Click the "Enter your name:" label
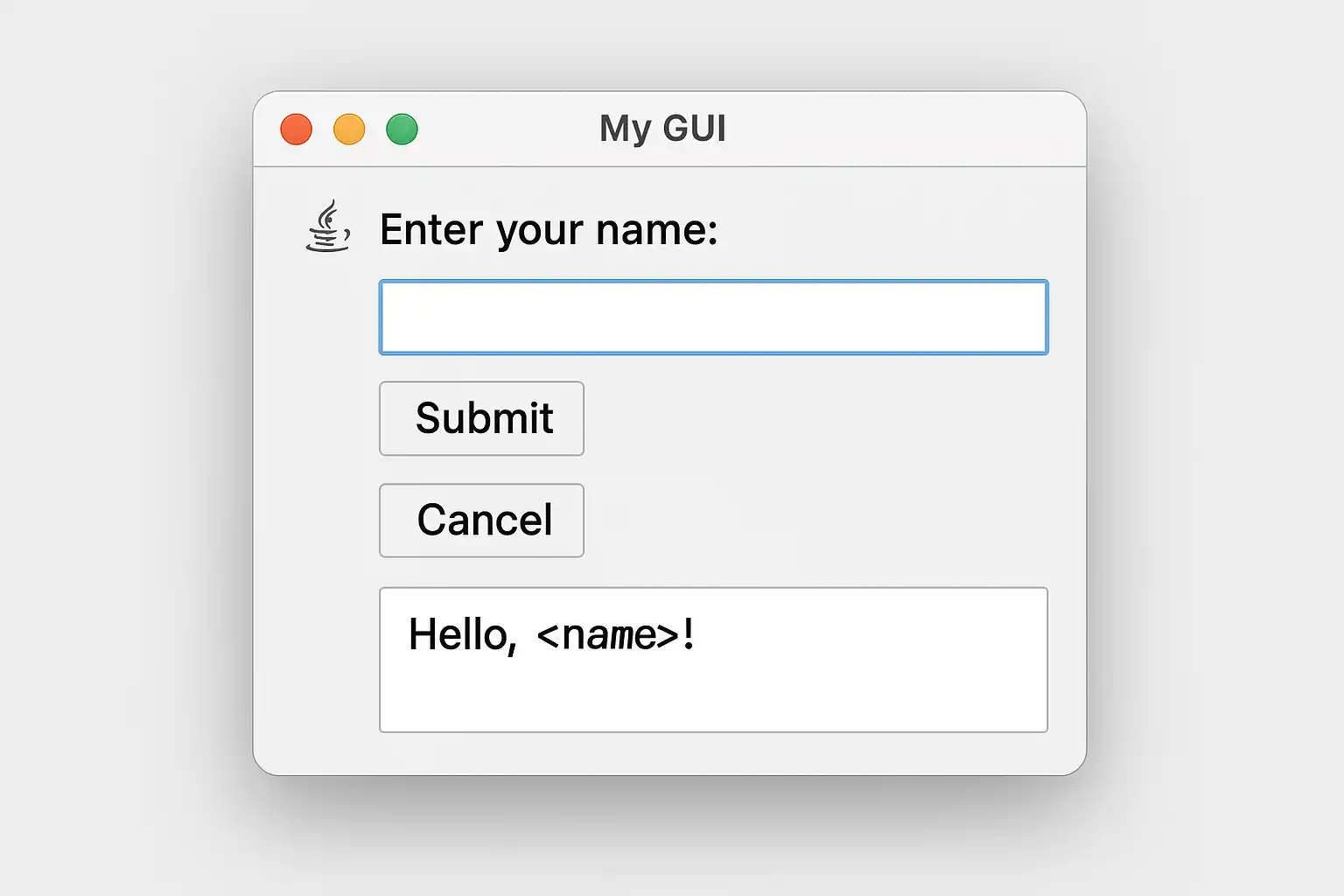 [x=549, y=230]
